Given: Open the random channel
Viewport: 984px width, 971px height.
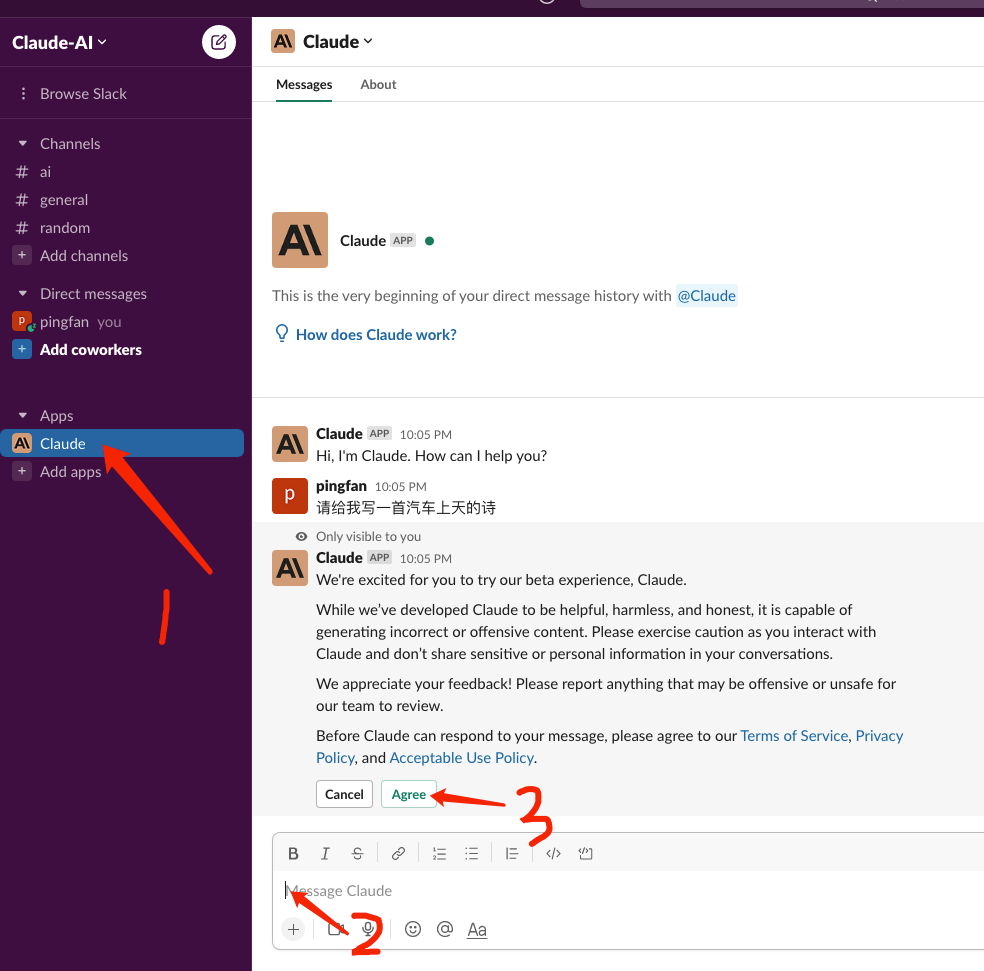Looking at the screenshot, I should tap(65, 228).
